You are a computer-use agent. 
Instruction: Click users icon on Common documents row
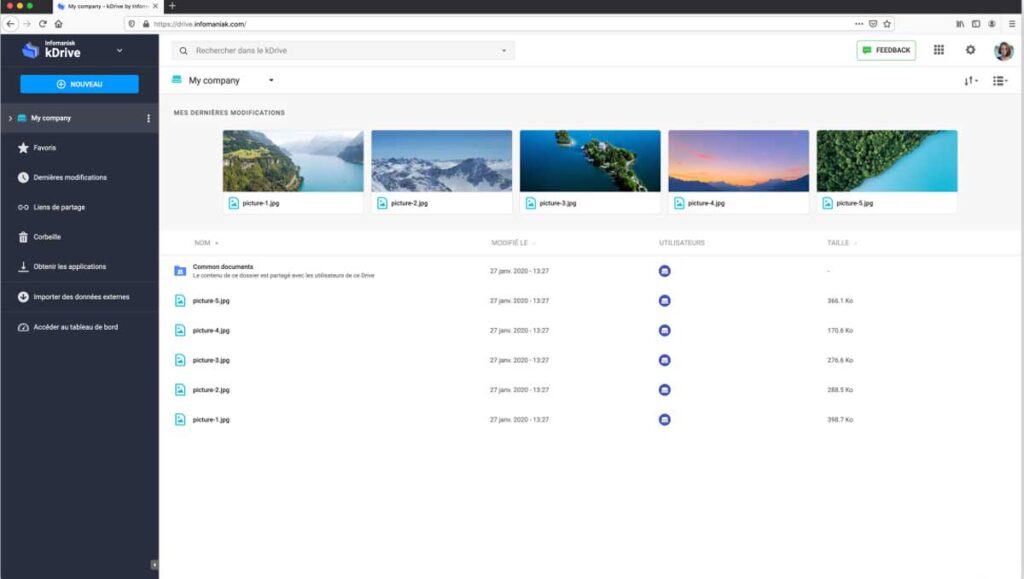click(x=664, y=271)
